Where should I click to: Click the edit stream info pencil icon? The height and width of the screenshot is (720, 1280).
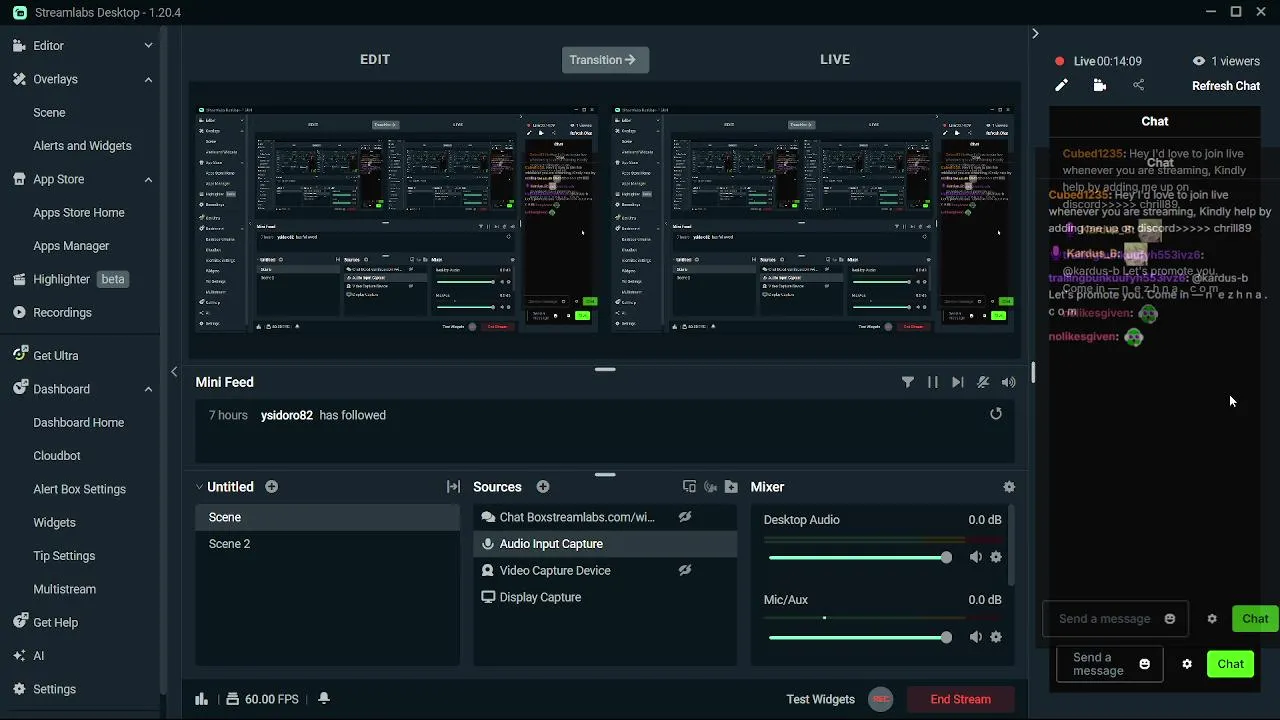[x=1061, y=86]
